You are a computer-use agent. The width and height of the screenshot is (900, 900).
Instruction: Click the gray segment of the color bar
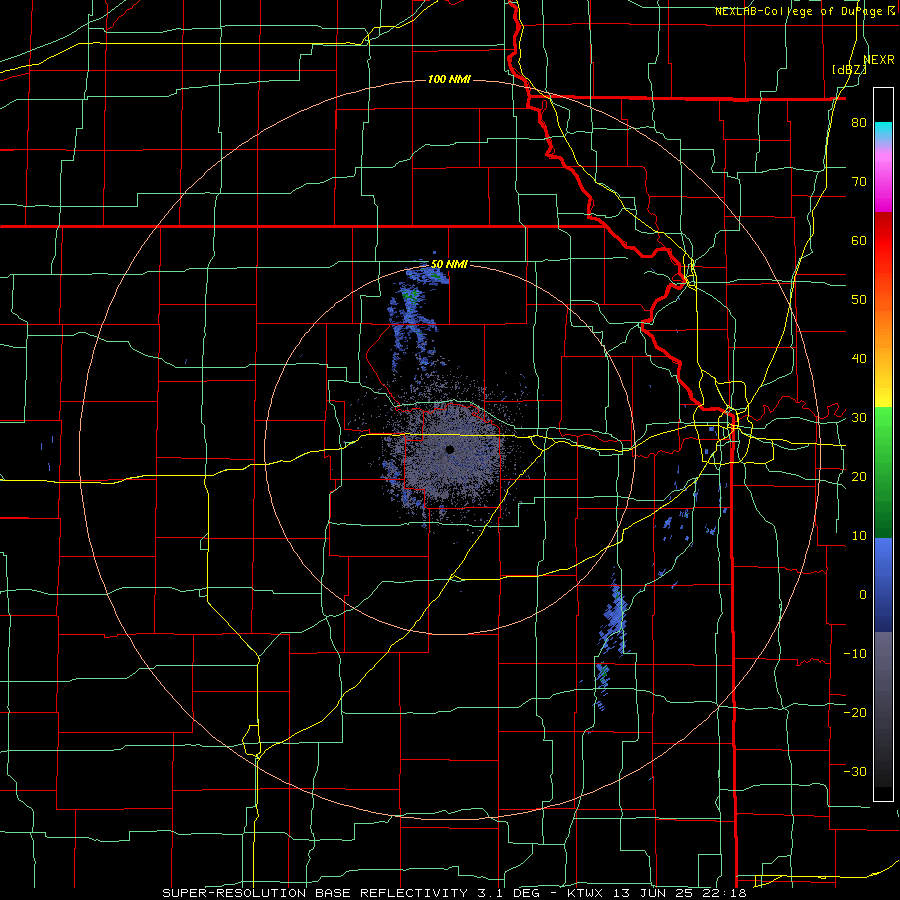click(883, 709)
